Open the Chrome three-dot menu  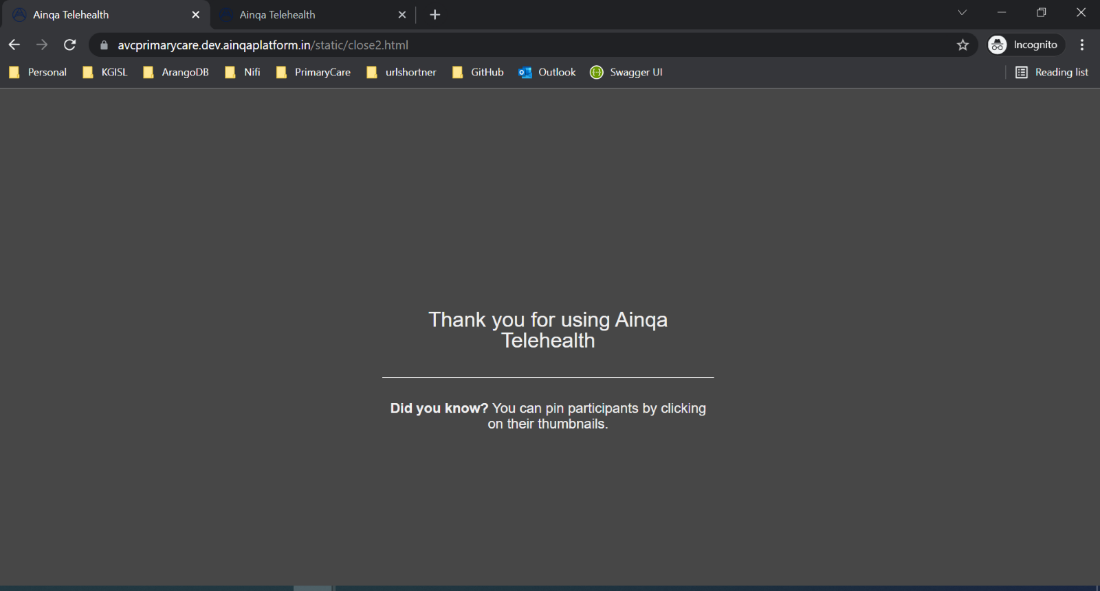[1082, 45]
